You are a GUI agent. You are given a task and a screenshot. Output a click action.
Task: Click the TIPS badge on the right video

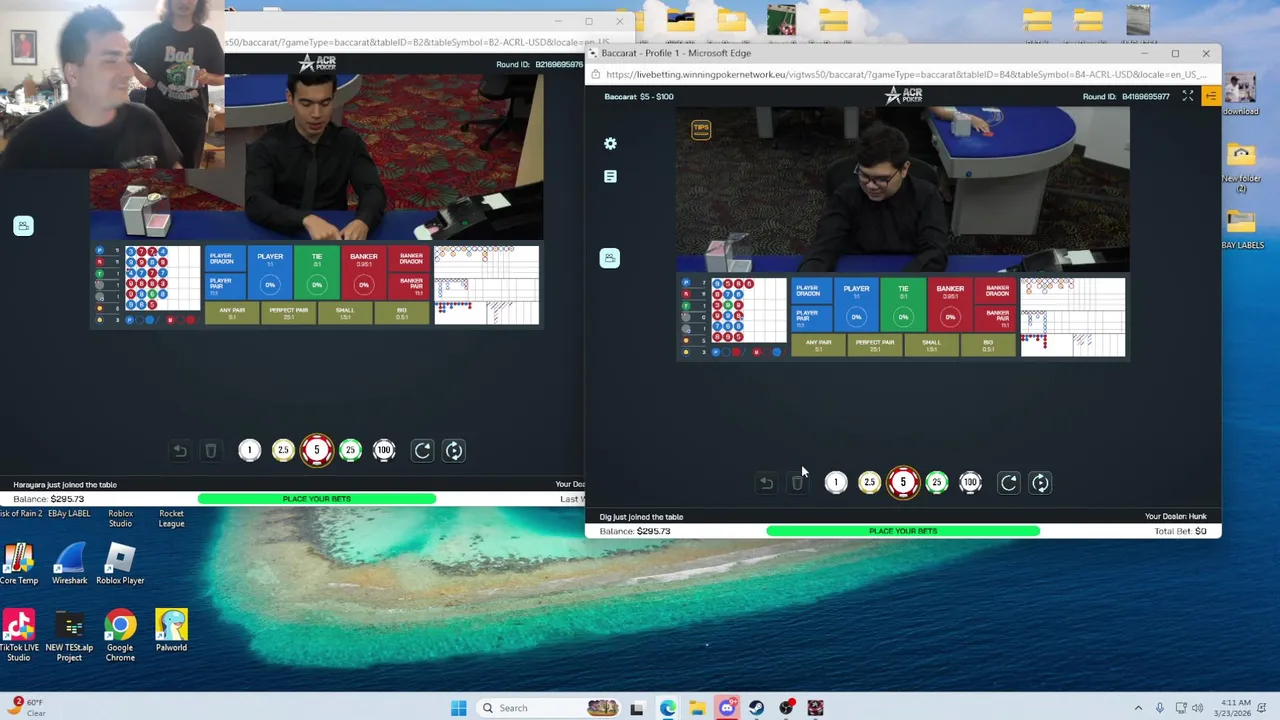tap(701, 129)
